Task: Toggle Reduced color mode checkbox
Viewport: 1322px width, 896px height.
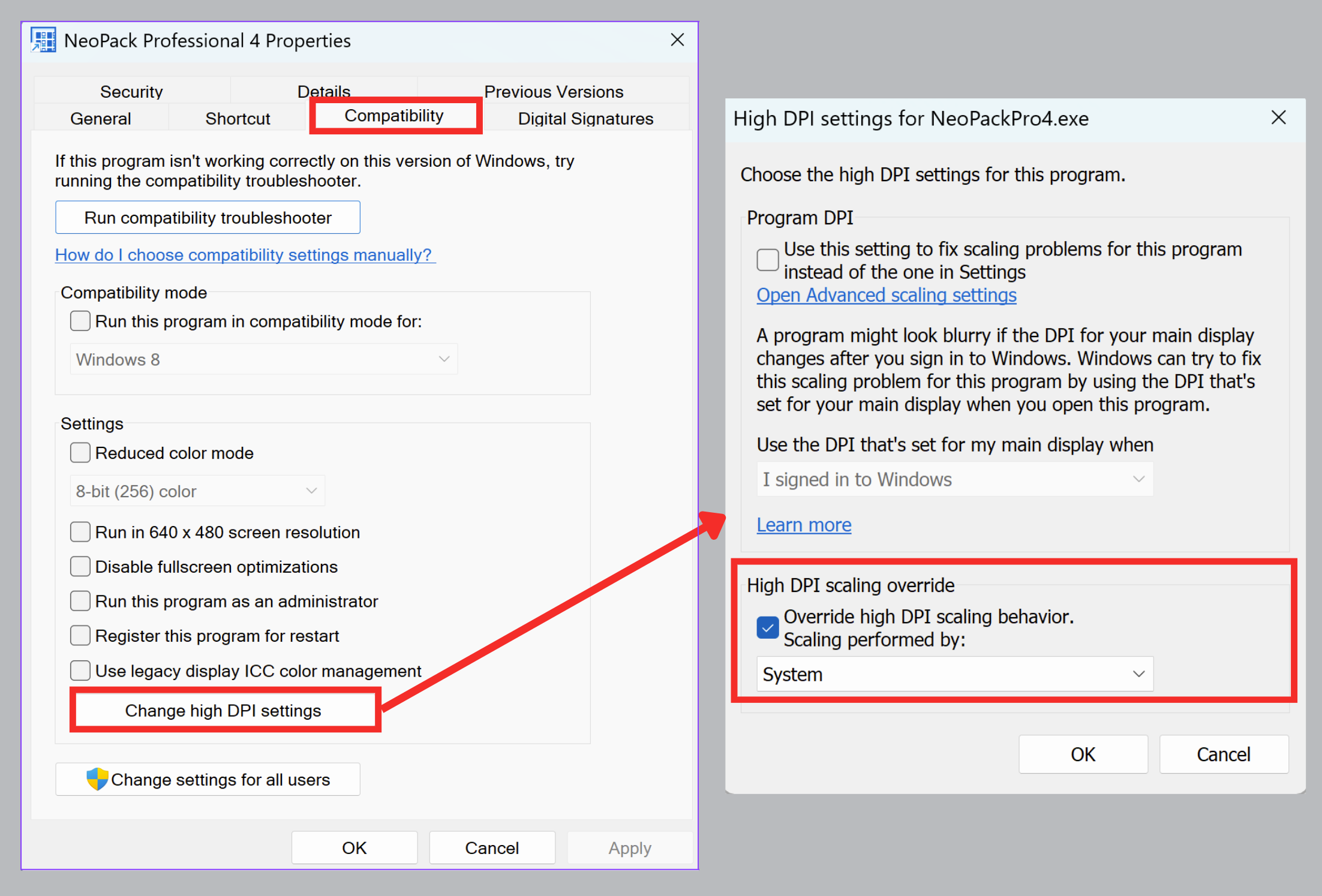Action: [80, 453]
